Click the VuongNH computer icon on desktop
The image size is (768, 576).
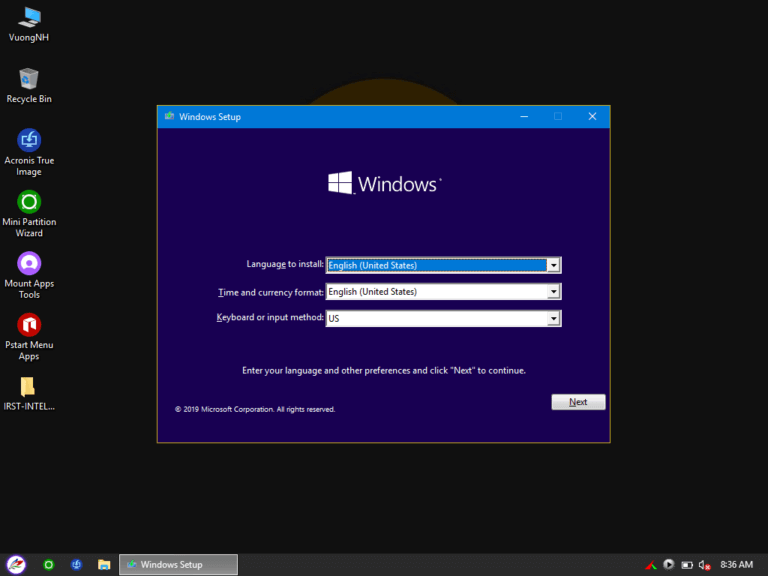click(x=29, y=18)
